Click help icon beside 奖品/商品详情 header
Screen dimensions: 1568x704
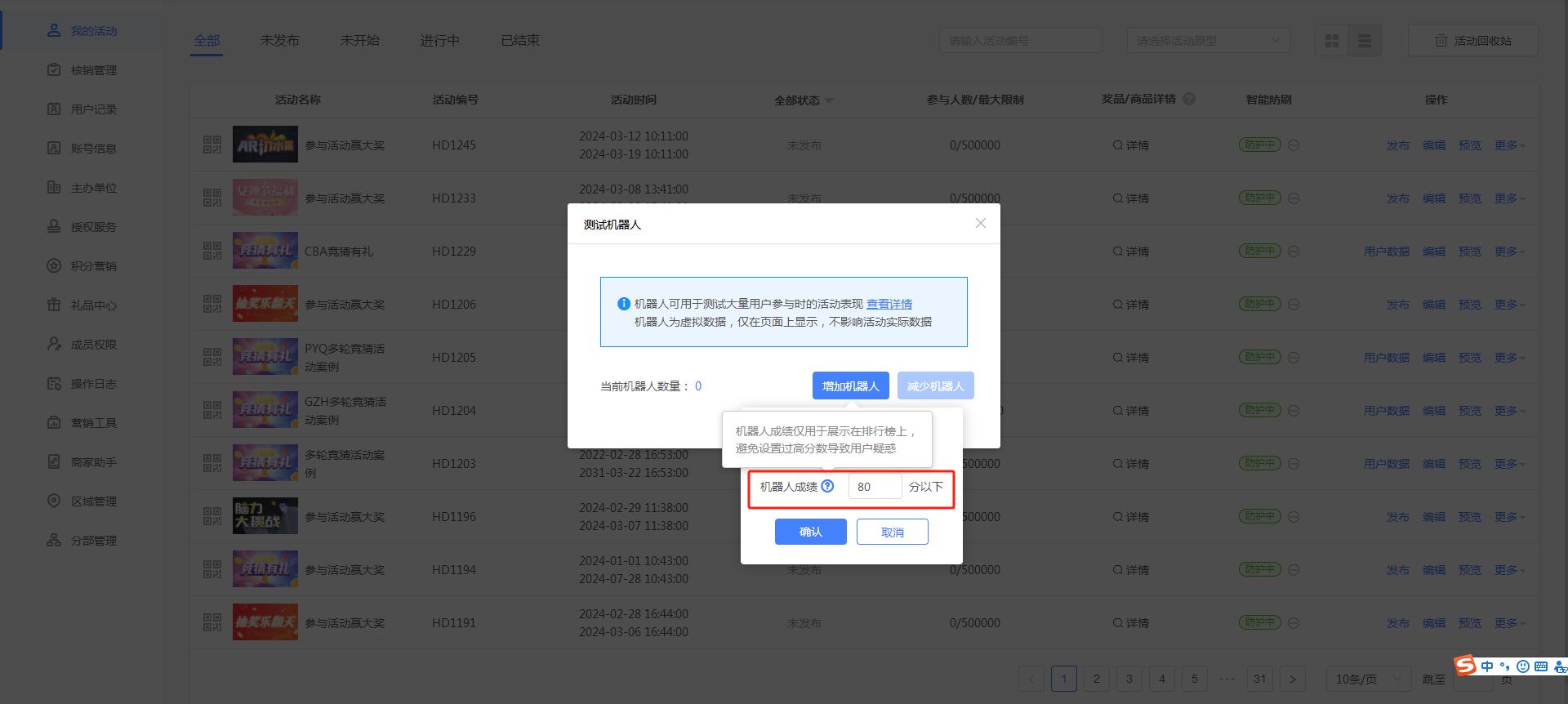click(x=1189, y=99)
